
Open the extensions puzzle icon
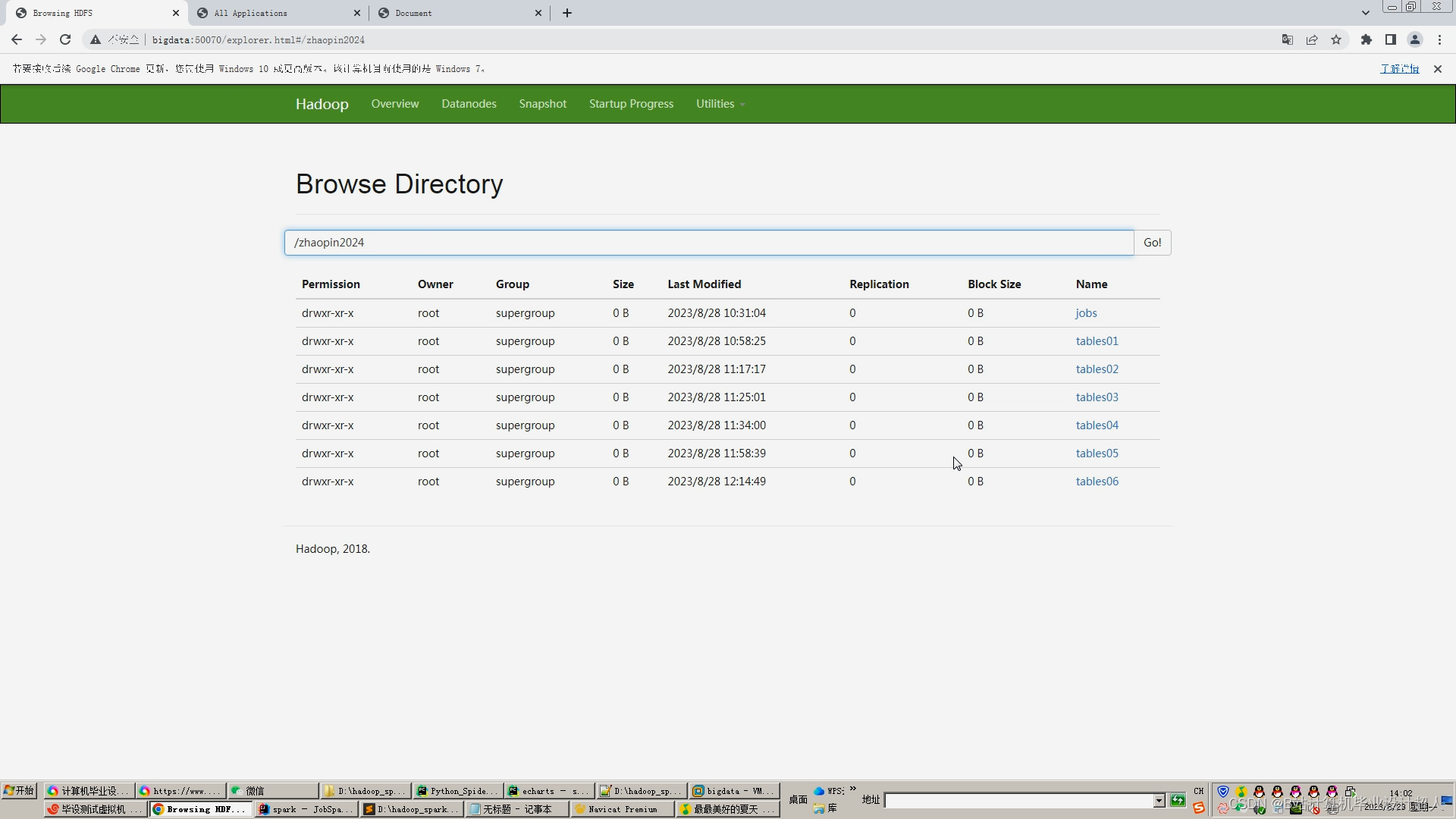pos(1367,39)
